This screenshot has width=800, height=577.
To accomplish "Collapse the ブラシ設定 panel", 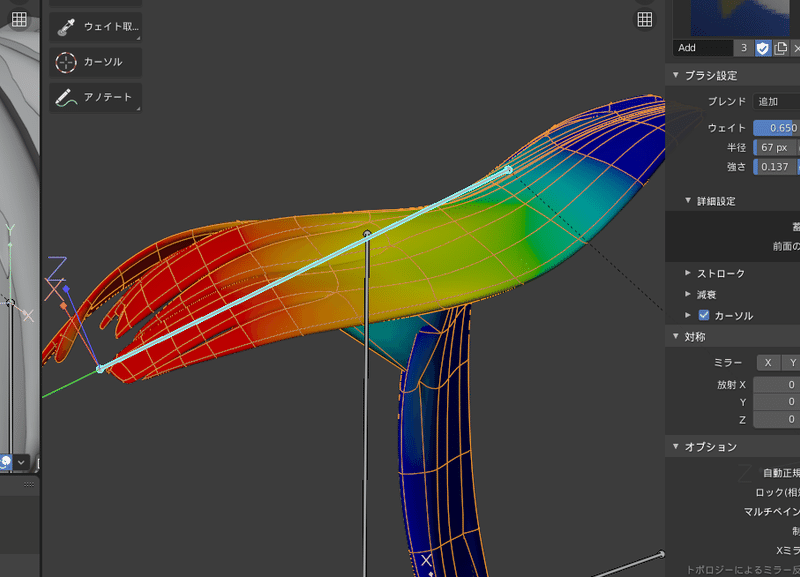I will (x=676, y=76).
